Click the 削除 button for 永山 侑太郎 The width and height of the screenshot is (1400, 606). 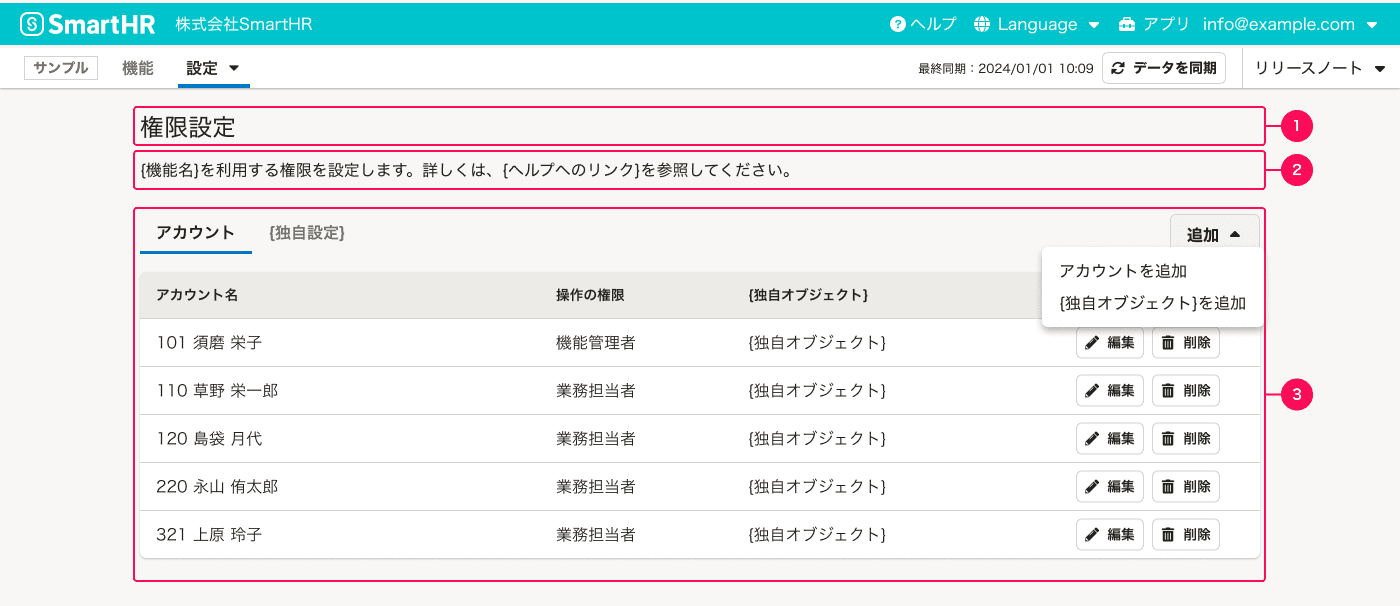[x=1185, y=486]
